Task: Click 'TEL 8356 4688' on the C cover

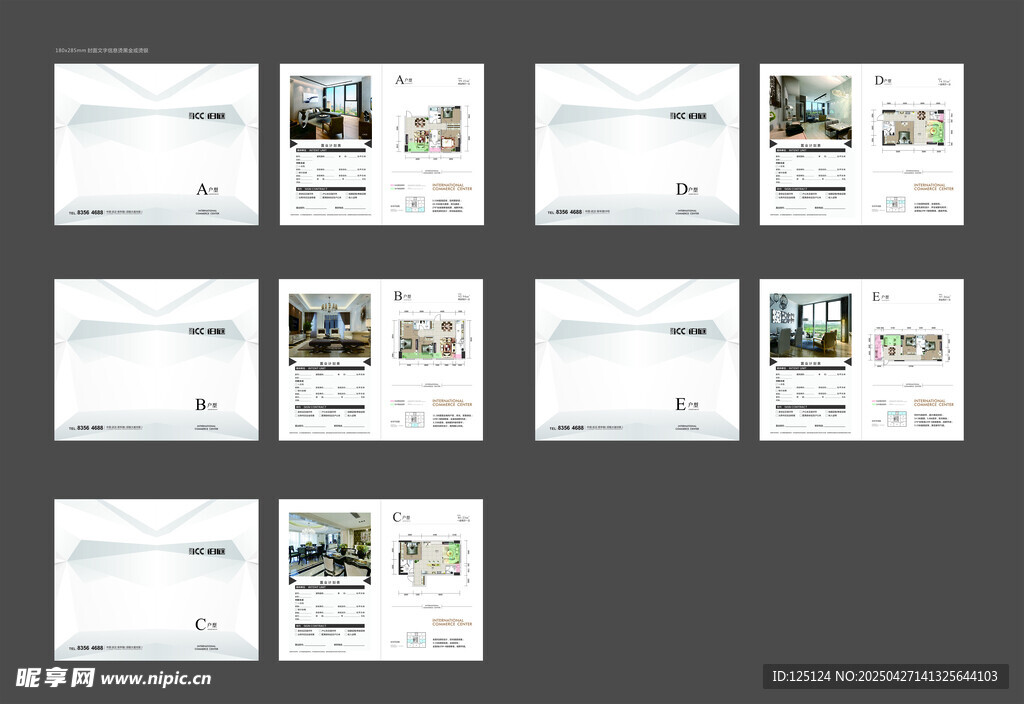Action: [x=86, y=648]
